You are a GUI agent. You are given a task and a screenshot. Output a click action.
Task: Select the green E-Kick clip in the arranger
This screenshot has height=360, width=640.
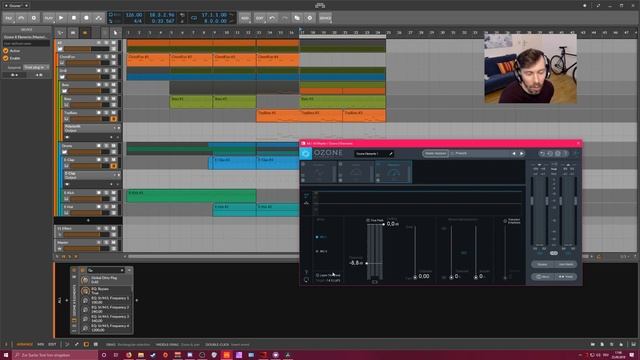pyautogui.click(x=191, y=196)
